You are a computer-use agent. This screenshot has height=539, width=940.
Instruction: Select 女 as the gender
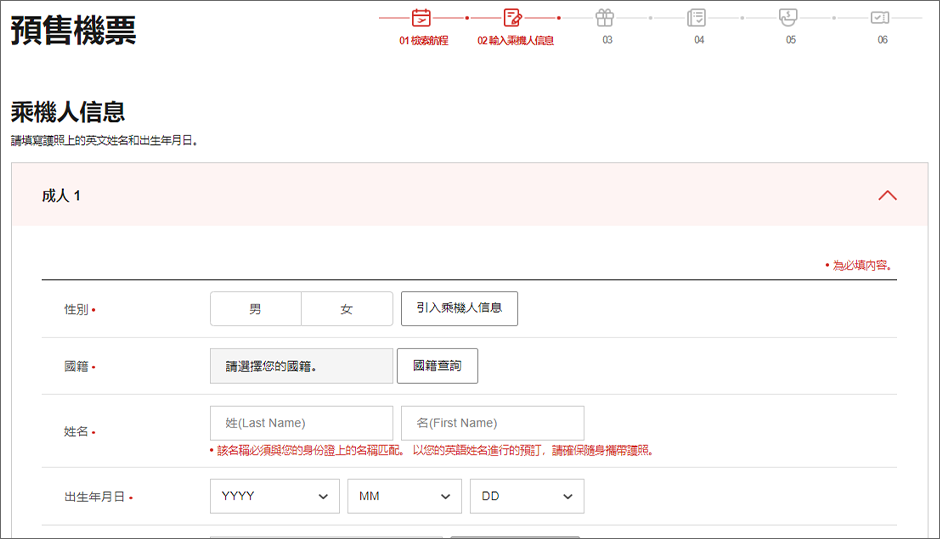(x=346, y=309)
